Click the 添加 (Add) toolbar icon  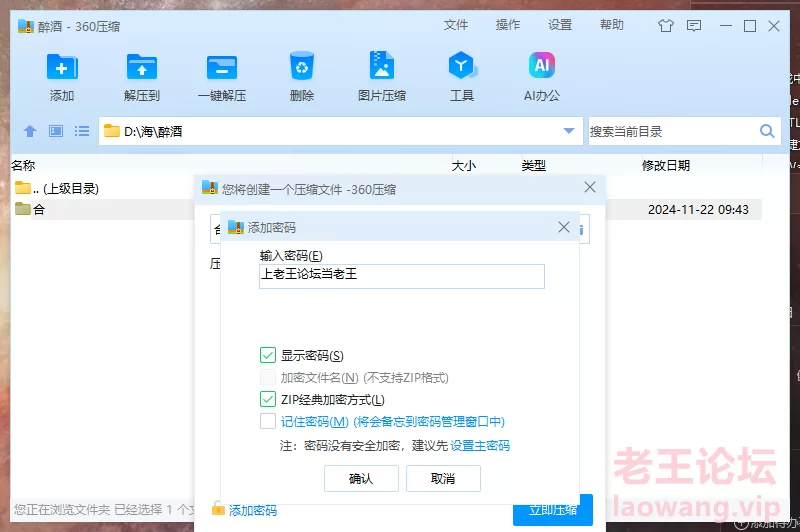click(62, 68)
